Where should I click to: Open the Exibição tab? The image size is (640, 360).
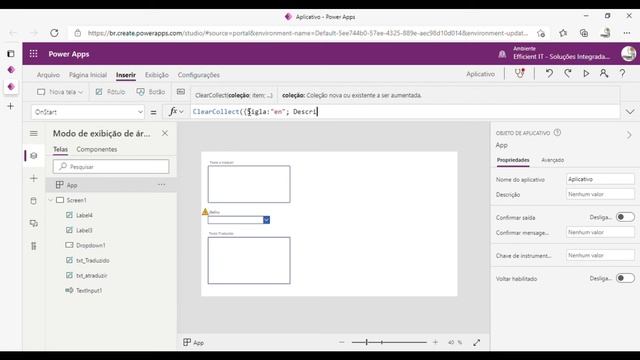(157, 75)
